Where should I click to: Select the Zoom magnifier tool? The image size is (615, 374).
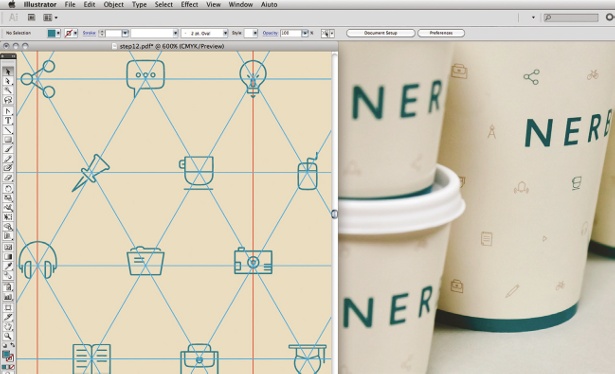(8, 336)
